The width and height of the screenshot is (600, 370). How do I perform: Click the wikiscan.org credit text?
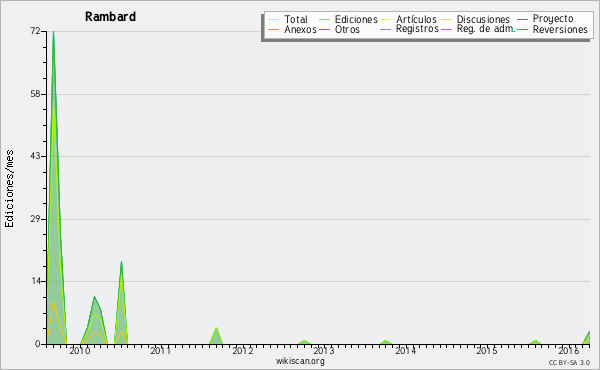coord(300,361)
